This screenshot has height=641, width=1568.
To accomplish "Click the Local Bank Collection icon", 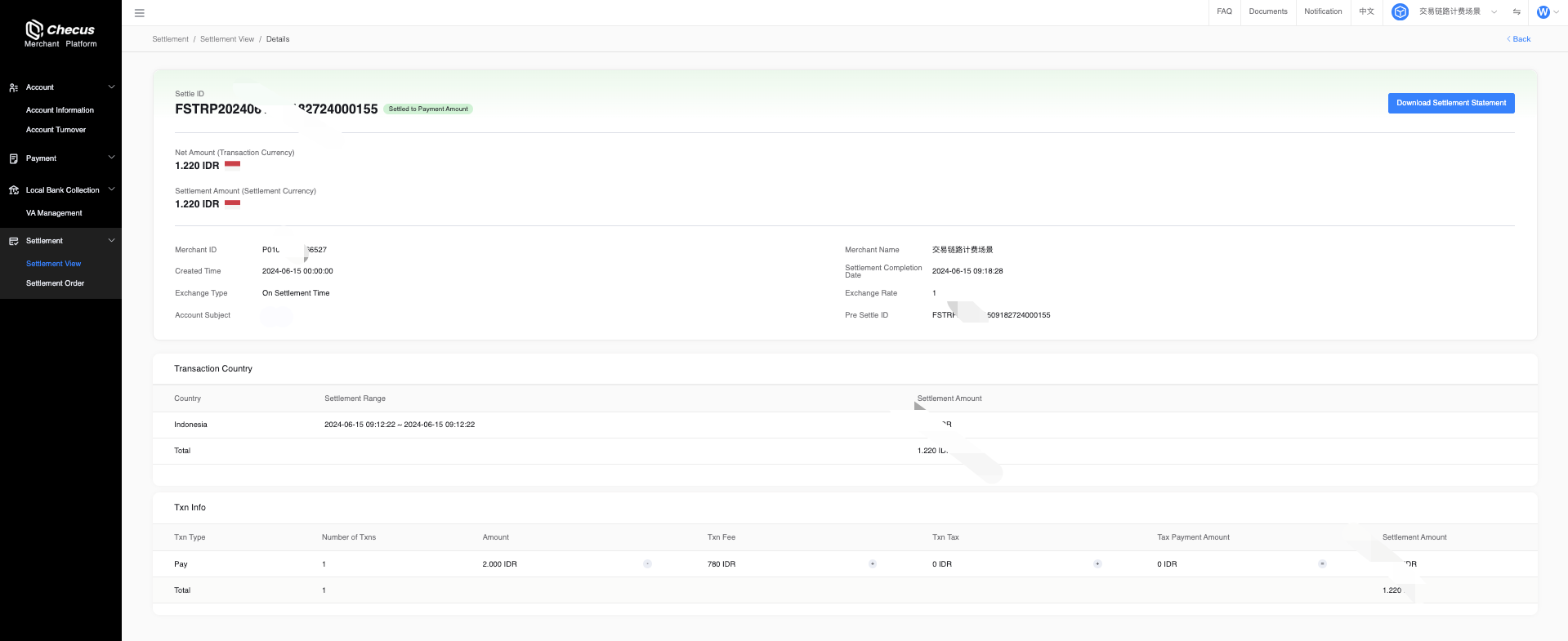I will (x=14, y=190).
